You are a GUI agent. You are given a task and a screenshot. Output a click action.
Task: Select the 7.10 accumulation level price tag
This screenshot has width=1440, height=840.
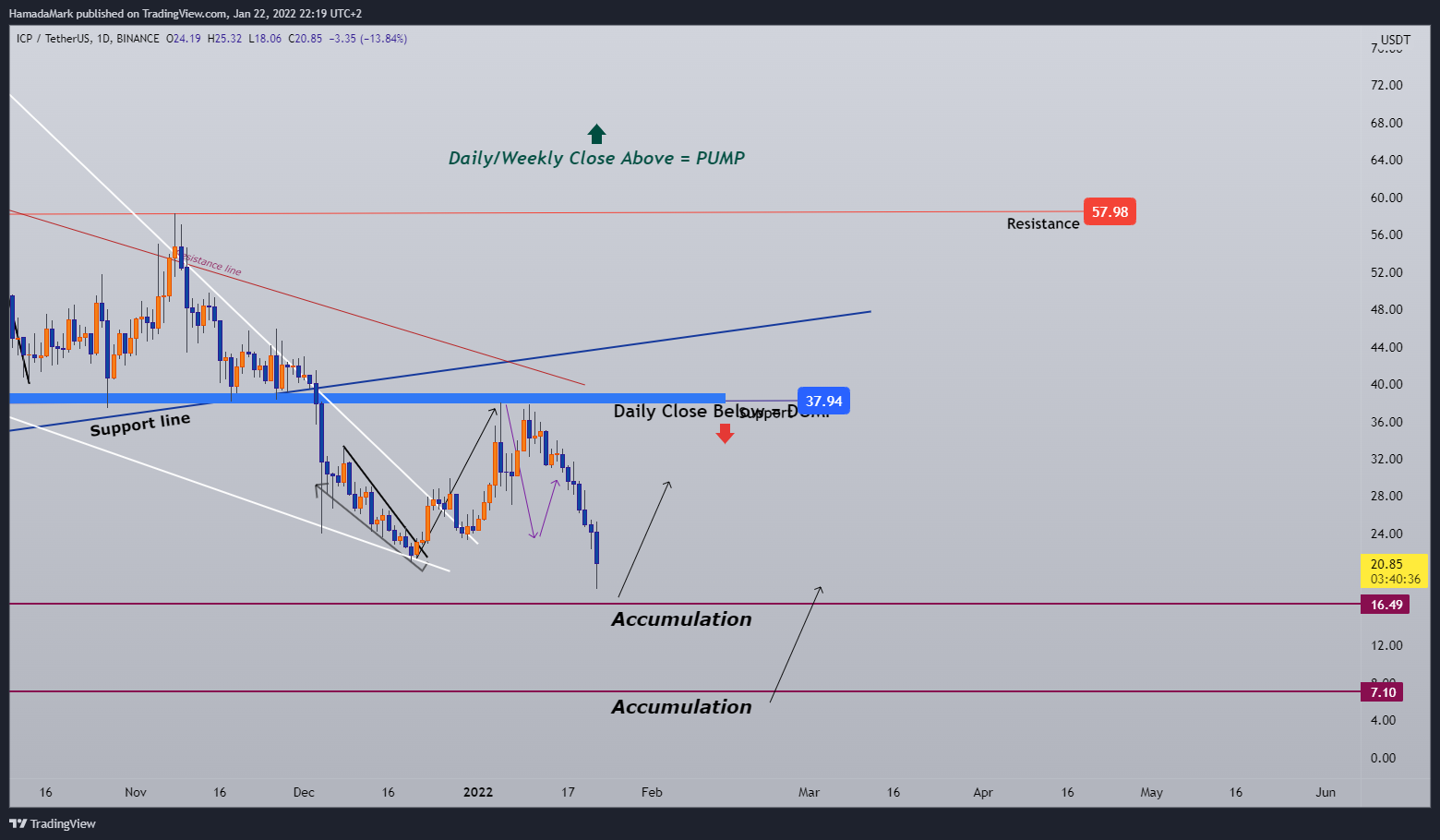[1383, 692]
